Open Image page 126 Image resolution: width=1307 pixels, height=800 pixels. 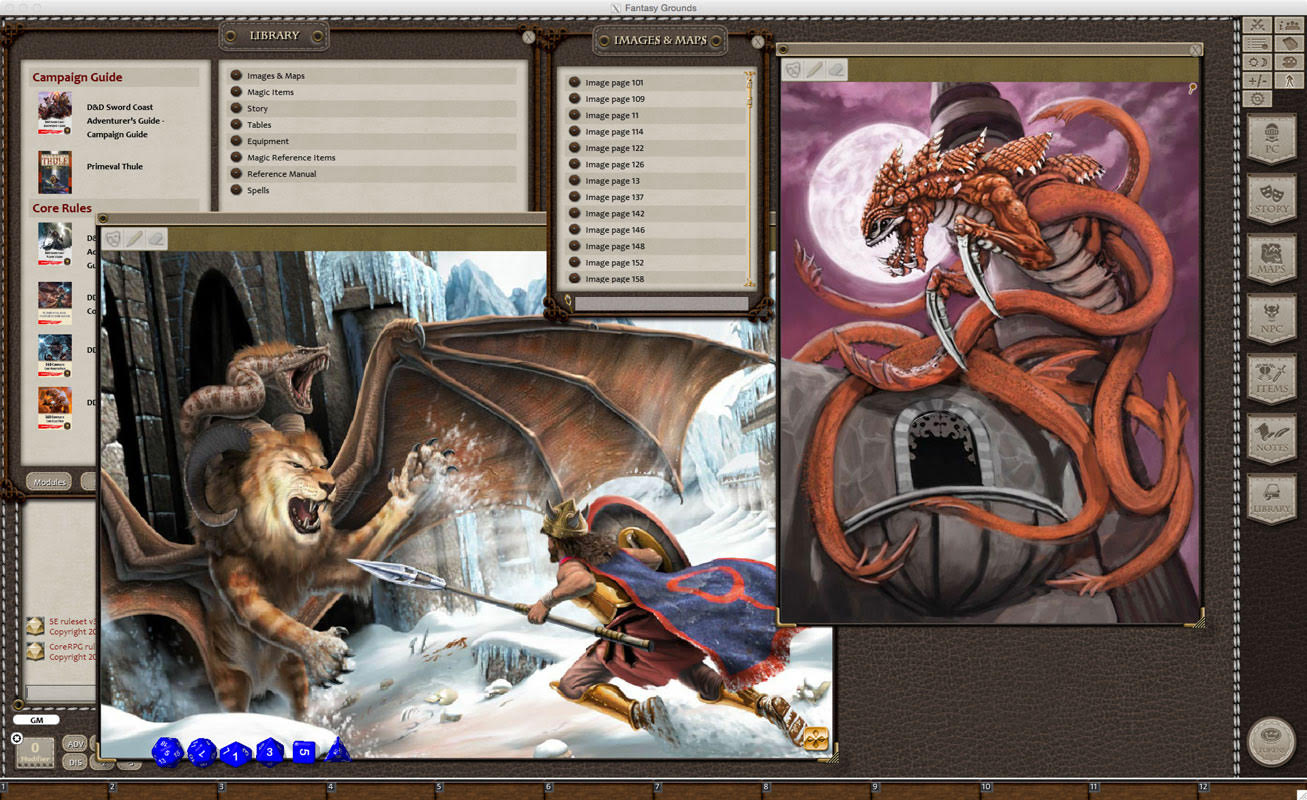655,164
